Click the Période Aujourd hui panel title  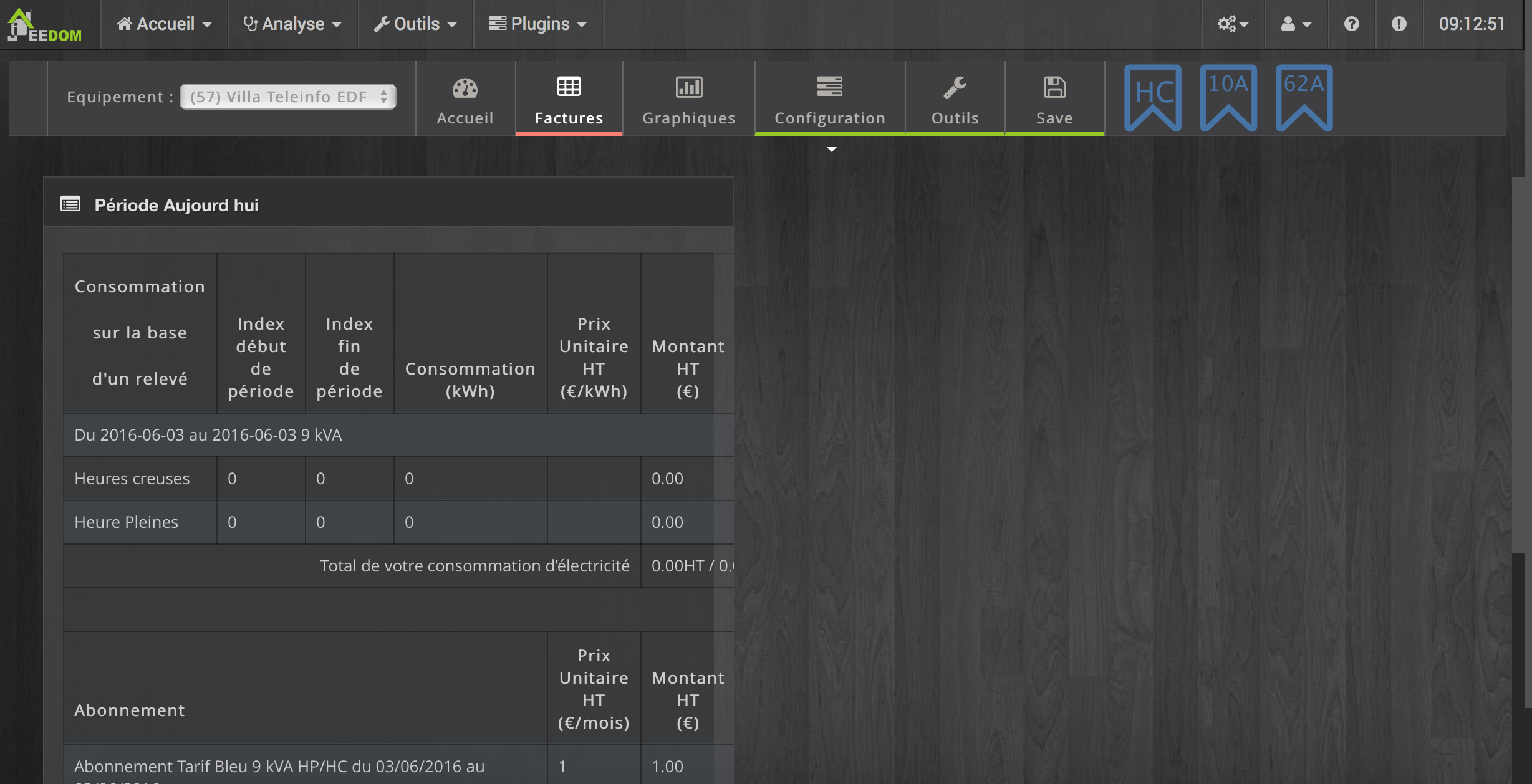click(176, 205)
